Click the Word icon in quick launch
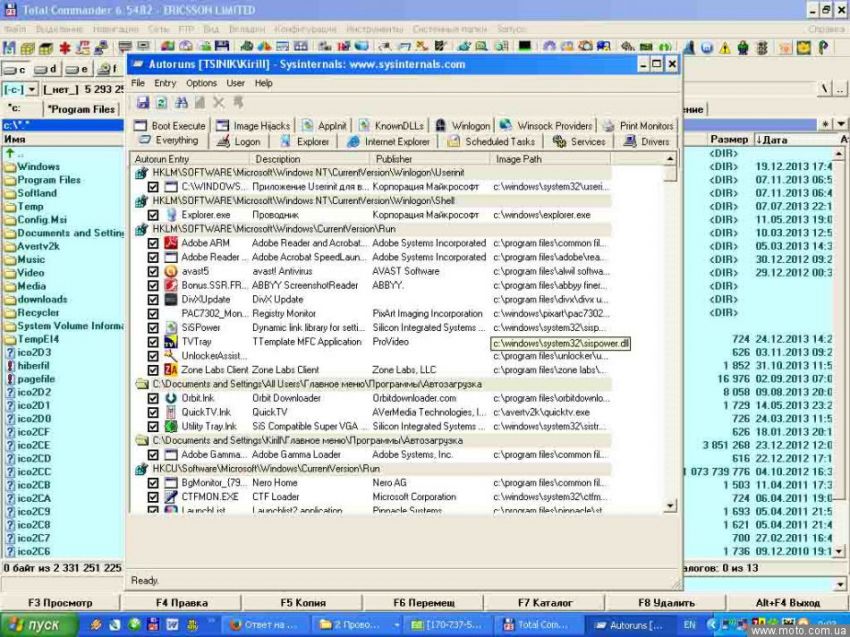Screen dimensions: 850x637 pyautogui.click(x=172, y=625)
